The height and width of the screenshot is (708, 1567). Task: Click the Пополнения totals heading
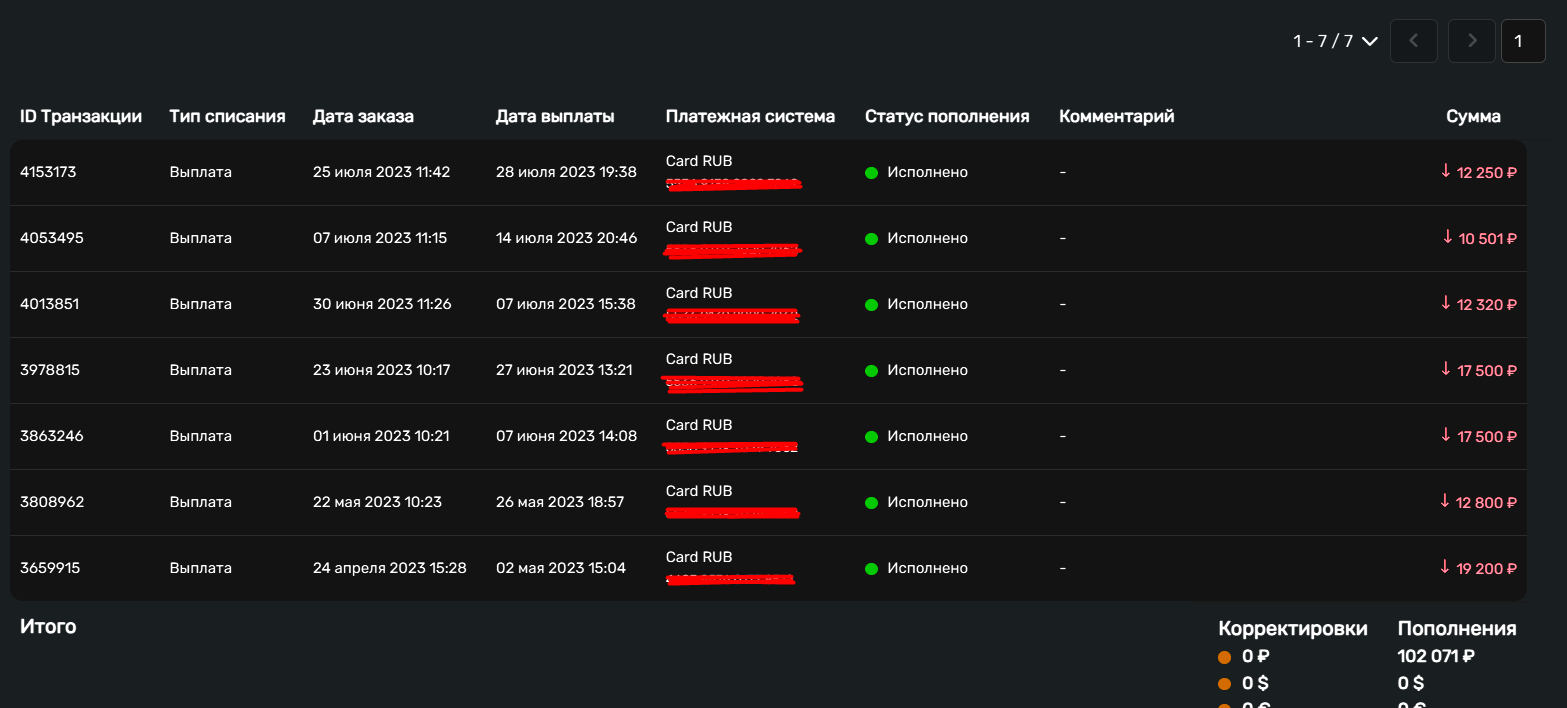tap(1457, 629)
